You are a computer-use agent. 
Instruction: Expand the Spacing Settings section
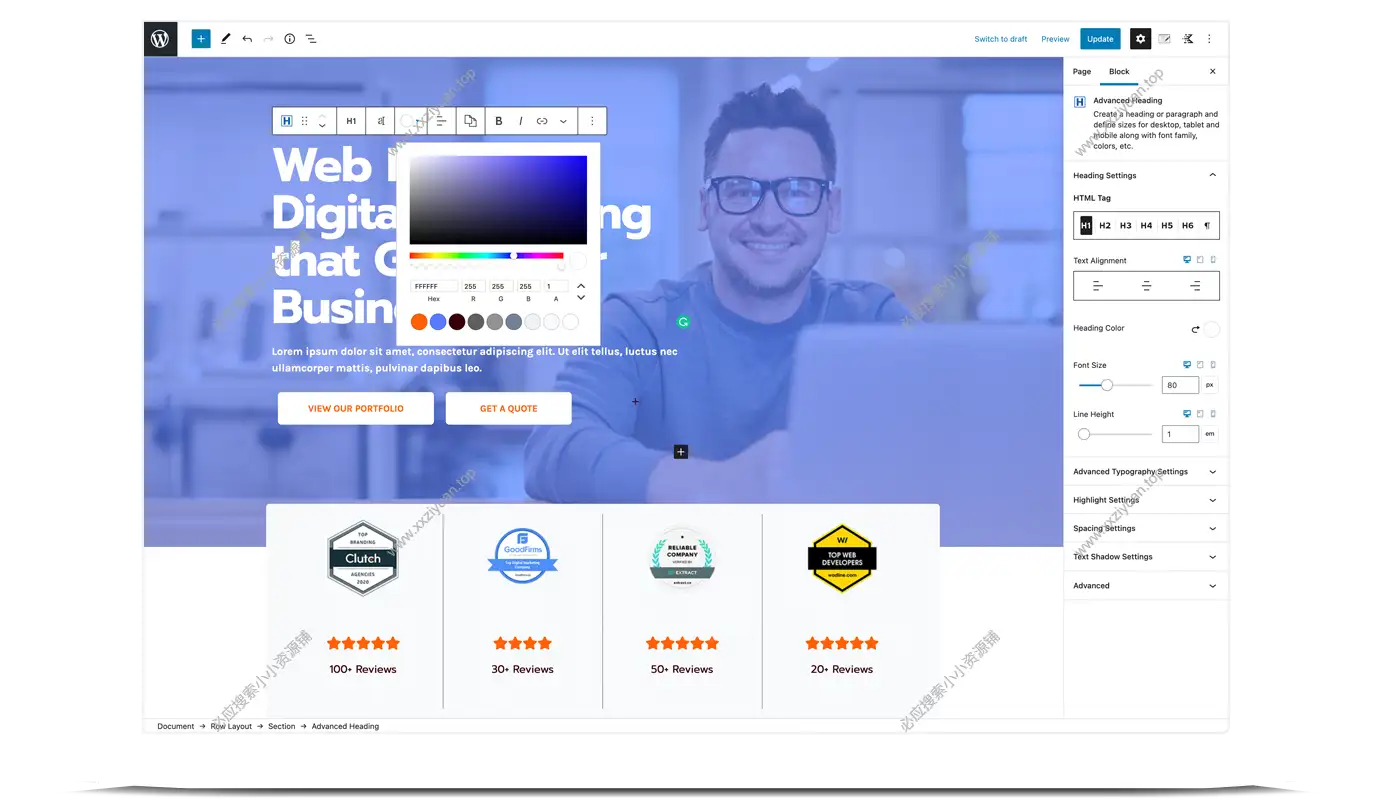pyautogui.click(x=1145, y=528)
